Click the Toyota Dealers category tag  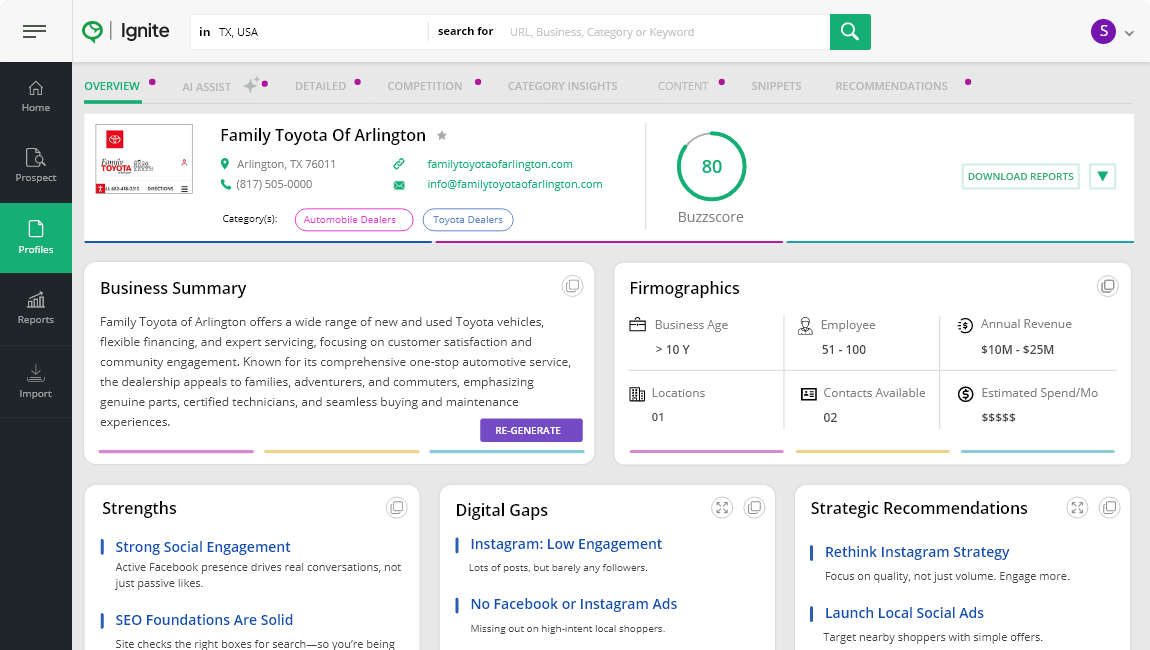[468, 219]
